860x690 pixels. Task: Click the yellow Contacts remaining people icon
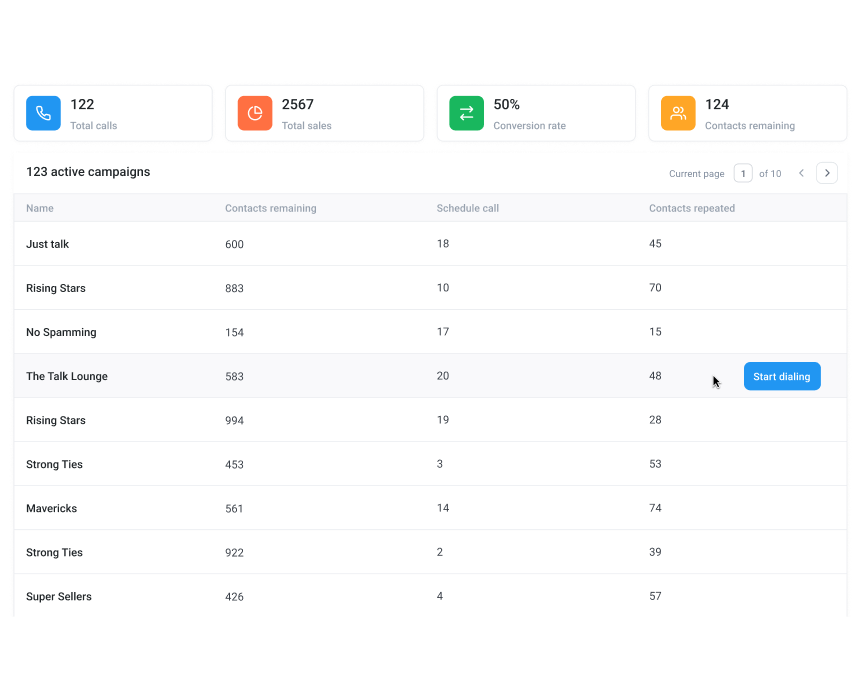[678, 113]
